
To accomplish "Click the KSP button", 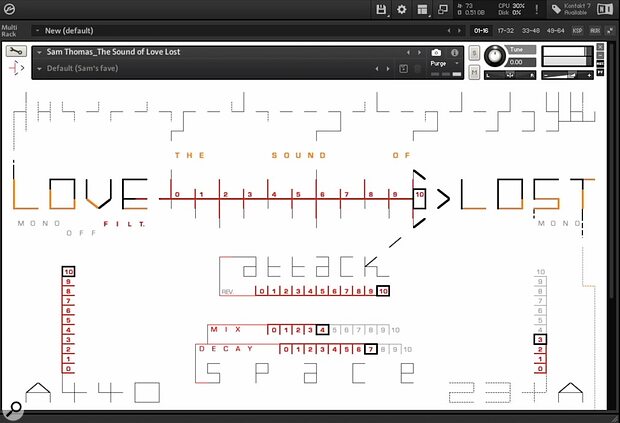I will (577, 31).
